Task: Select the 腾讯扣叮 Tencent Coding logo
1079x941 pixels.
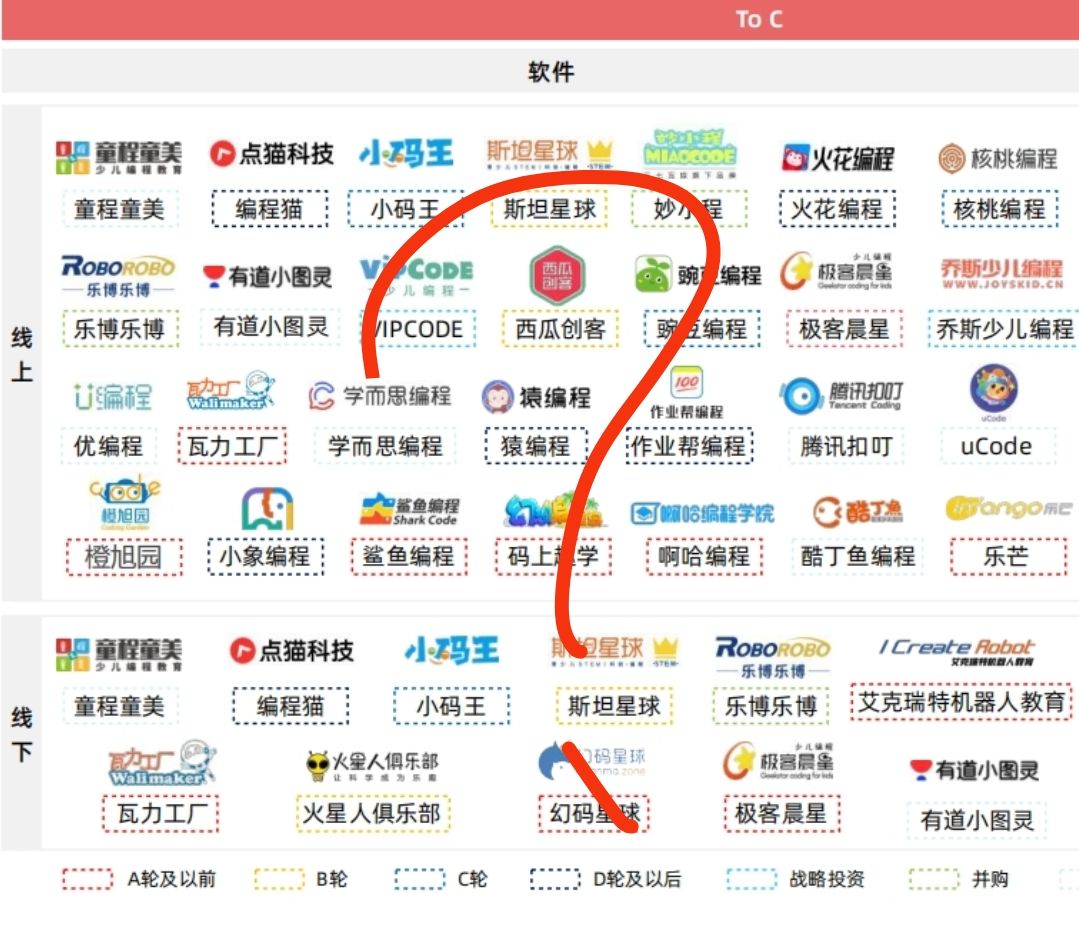Action: click(840, 395)
